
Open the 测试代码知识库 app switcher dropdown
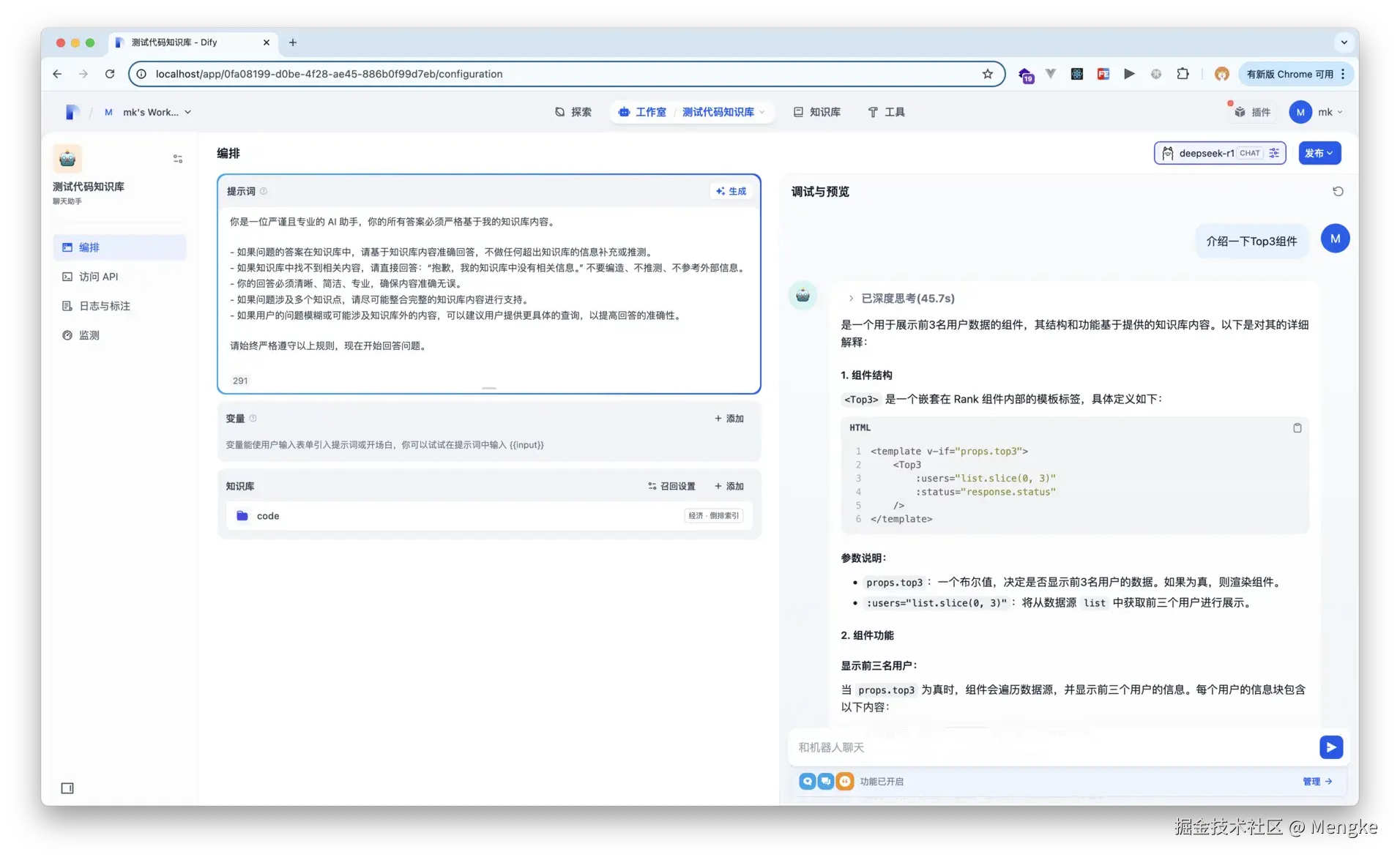(x=723, y=112)
